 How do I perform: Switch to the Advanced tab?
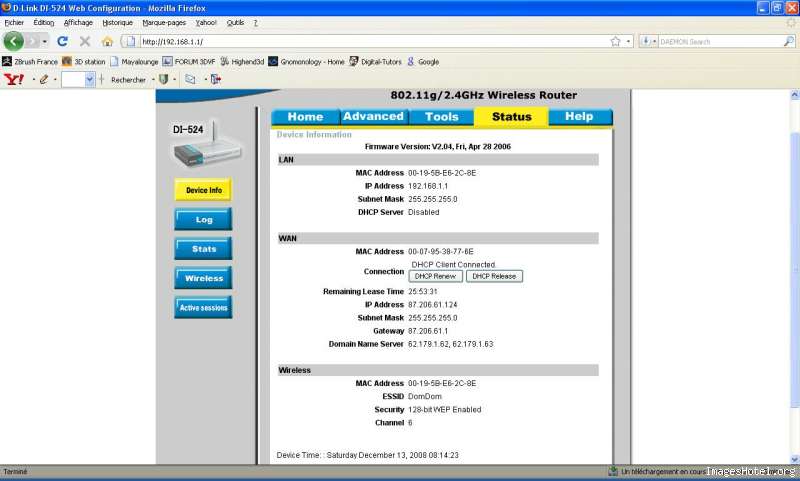(x=373, y=116)
